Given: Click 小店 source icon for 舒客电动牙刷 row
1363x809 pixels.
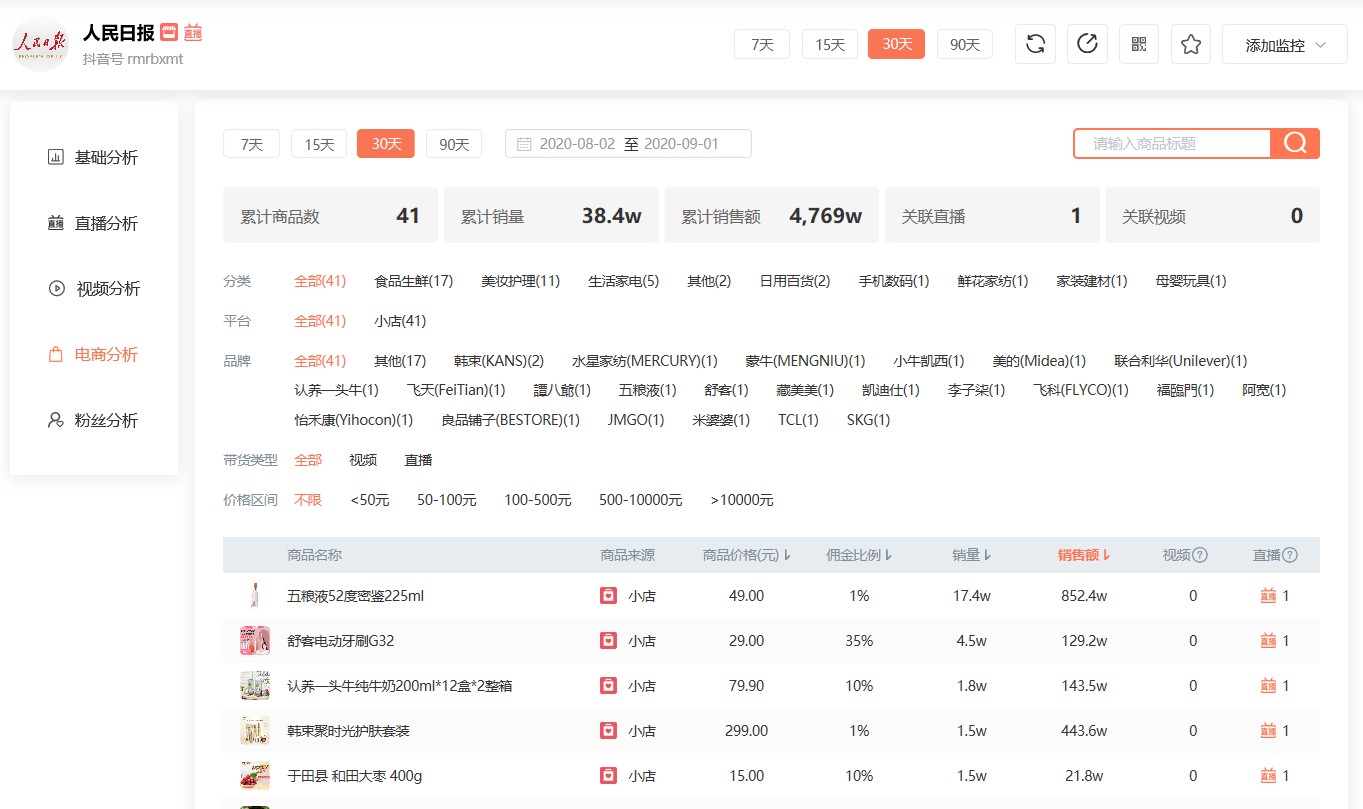Looking at the screenshot, I should coord(608,640).
